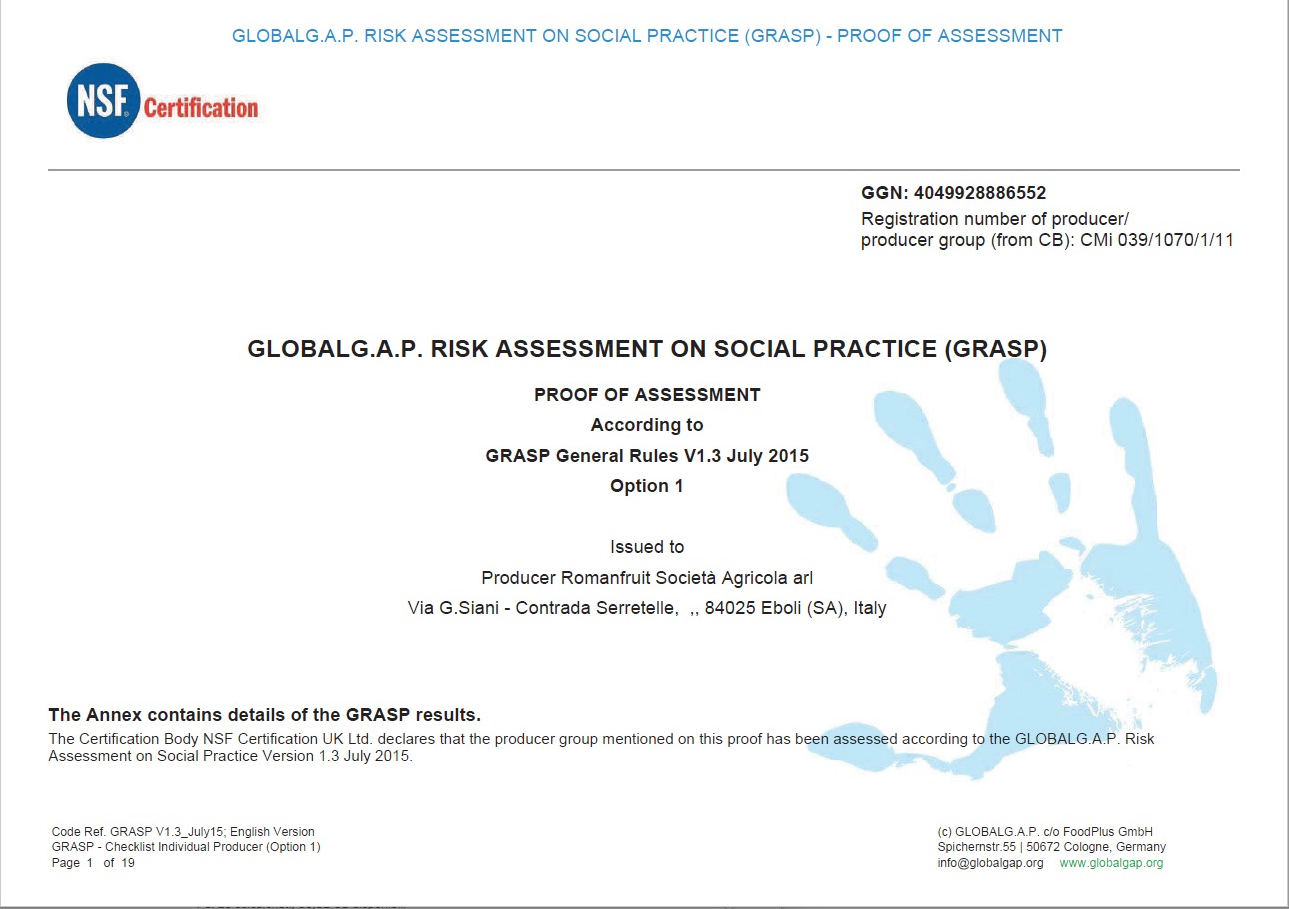
Task: Click the main bold GRASP heading
Action: pyautogui.click(x=647, y=350)
